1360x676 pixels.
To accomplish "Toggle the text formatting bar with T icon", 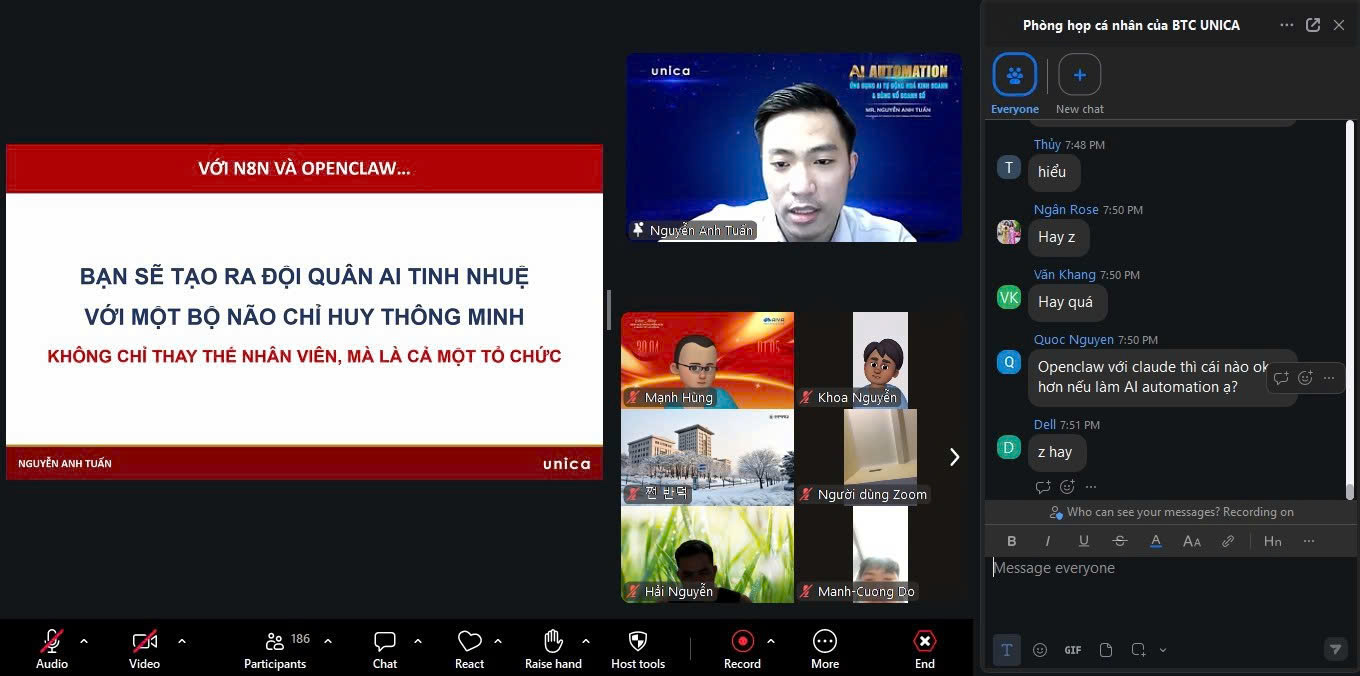I will (x=1007, y=650).
